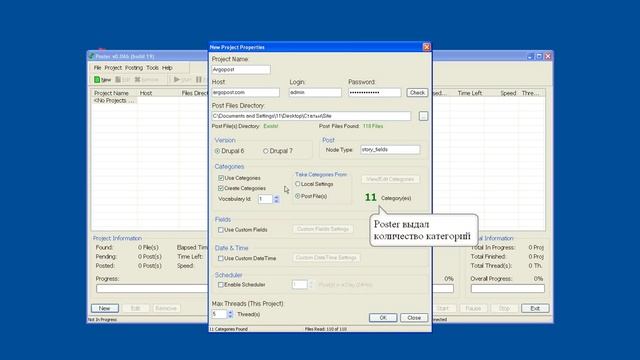Click the Time Left column header

(469, 93)
